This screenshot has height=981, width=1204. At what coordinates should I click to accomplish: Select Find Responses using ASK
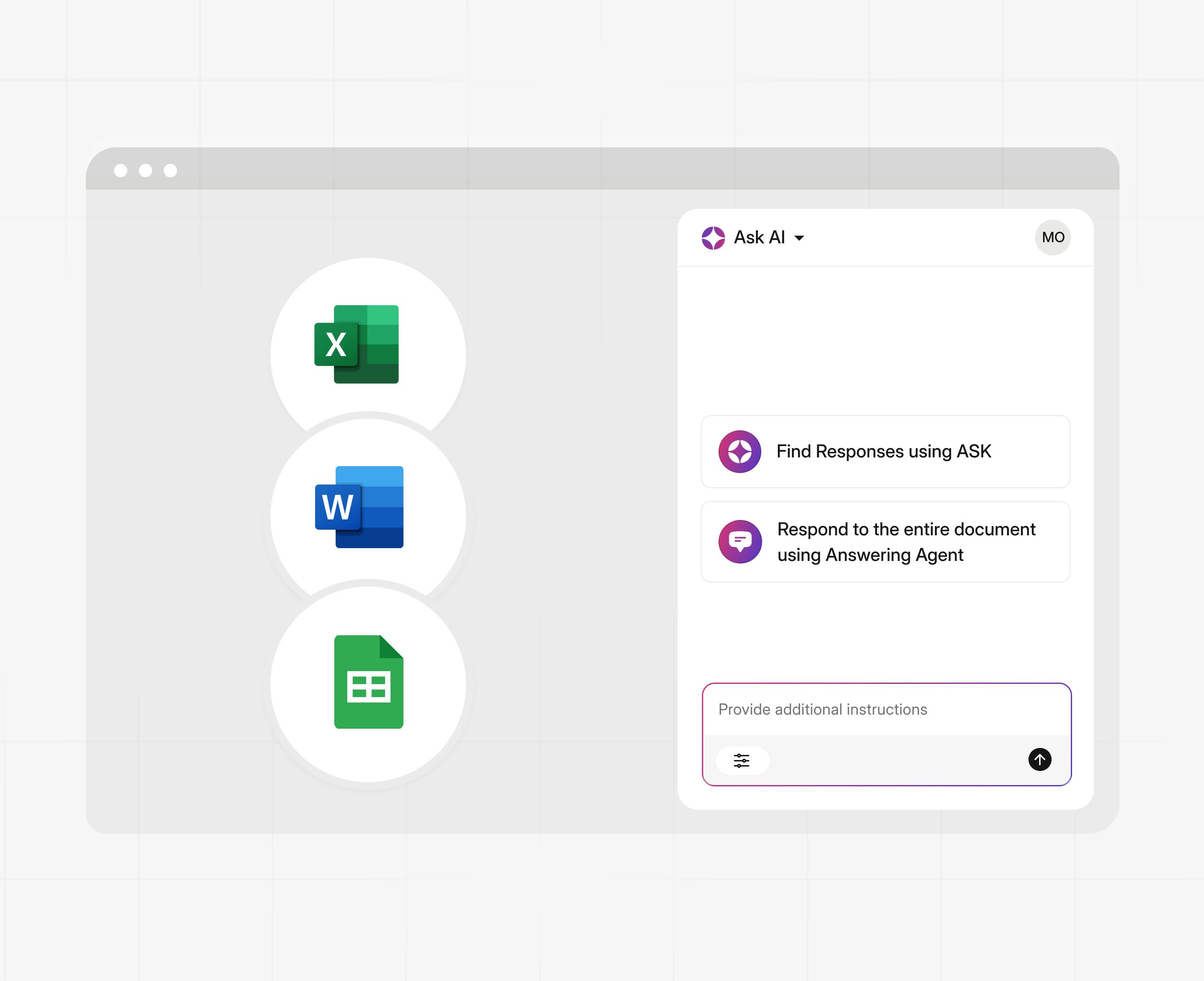[883, 452]
